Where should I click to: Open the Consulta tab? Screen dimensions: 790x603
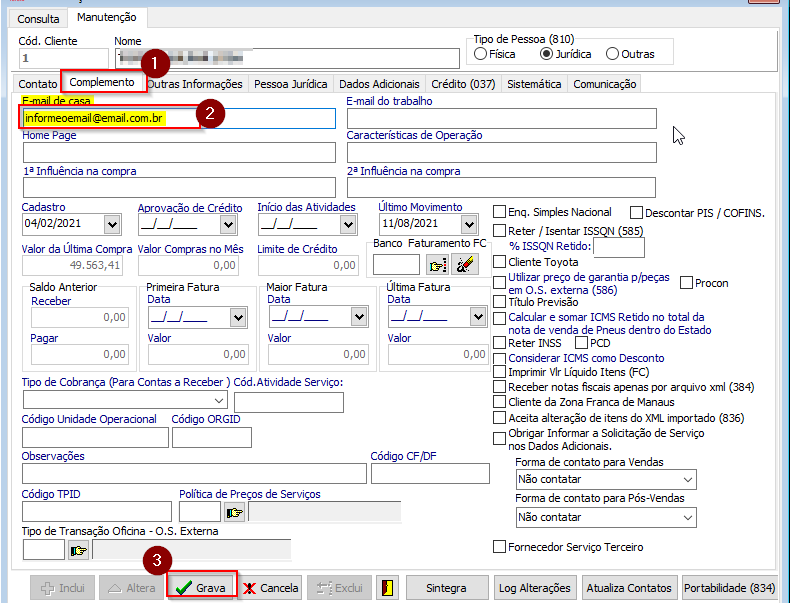pyautogui.click(x=38, y=19)
